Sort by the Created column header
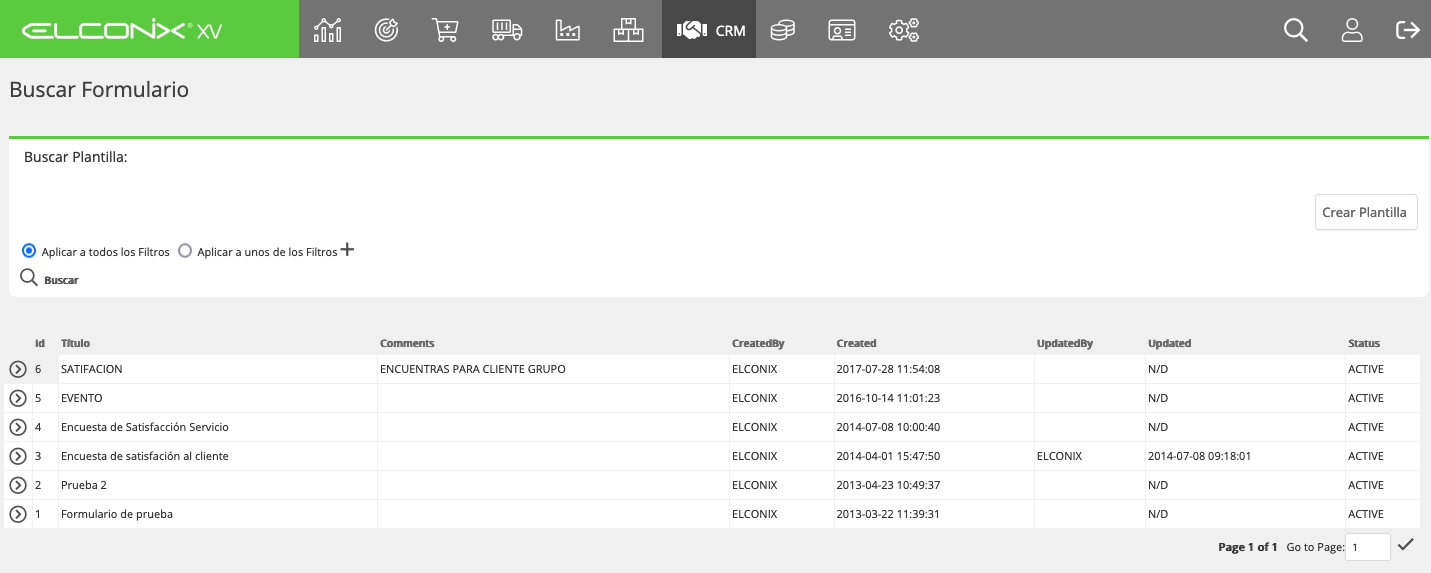1431x573 pixels. tap(856, 343)
